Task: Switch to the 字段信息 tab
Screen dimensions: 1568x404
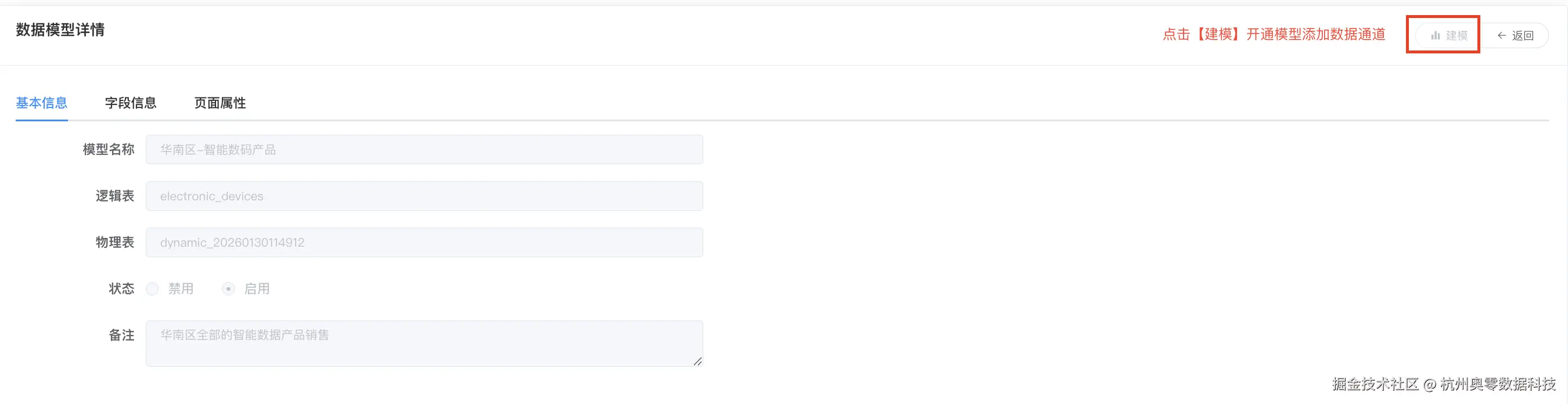Action: tap(130, 103)
